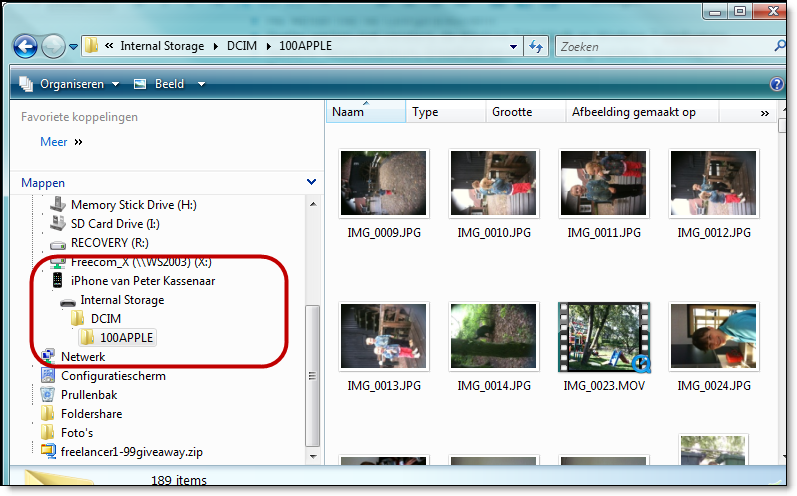The height and width of the screenshot is (496, 797).
Task: Click the Netwerk icon in tree
Action: (48, 356)
